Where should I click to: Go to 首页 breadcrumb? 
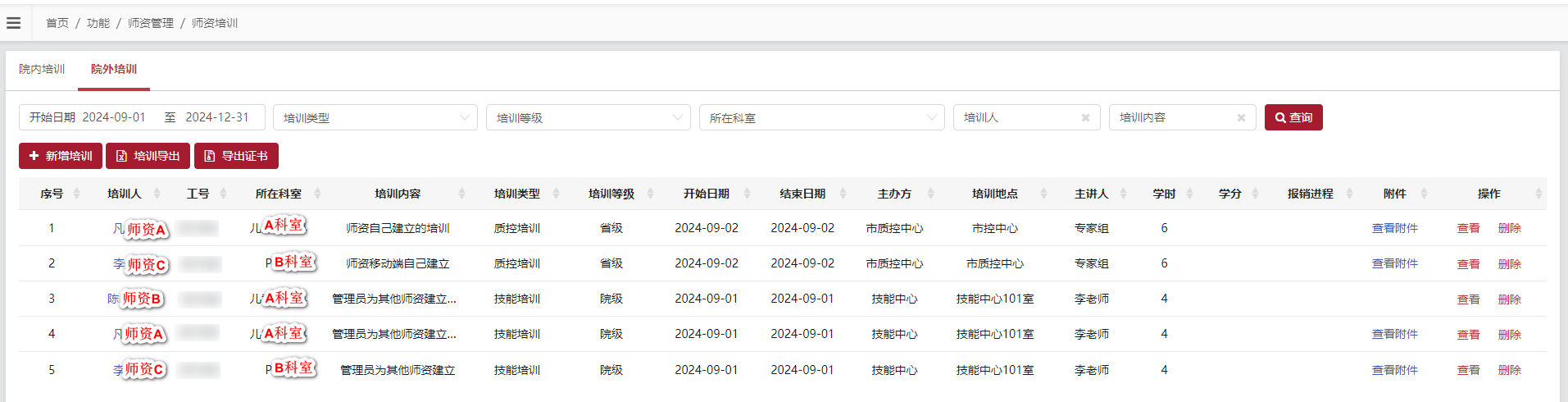coord(57,23)
